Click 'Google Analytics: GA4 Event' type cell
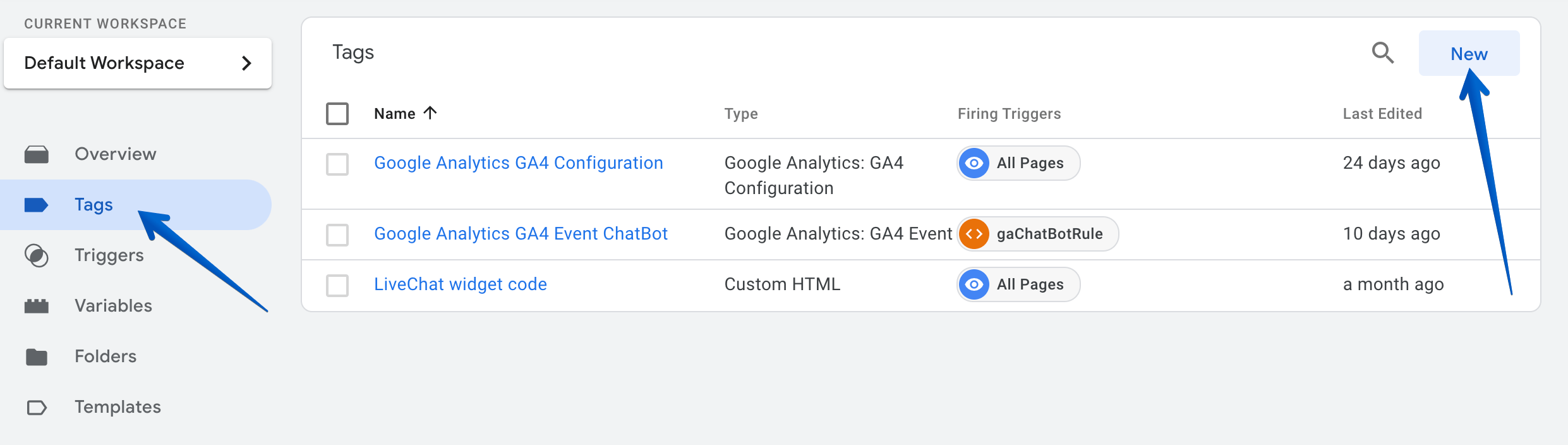Screen dimensions: 1568x445 pos(838,234)
